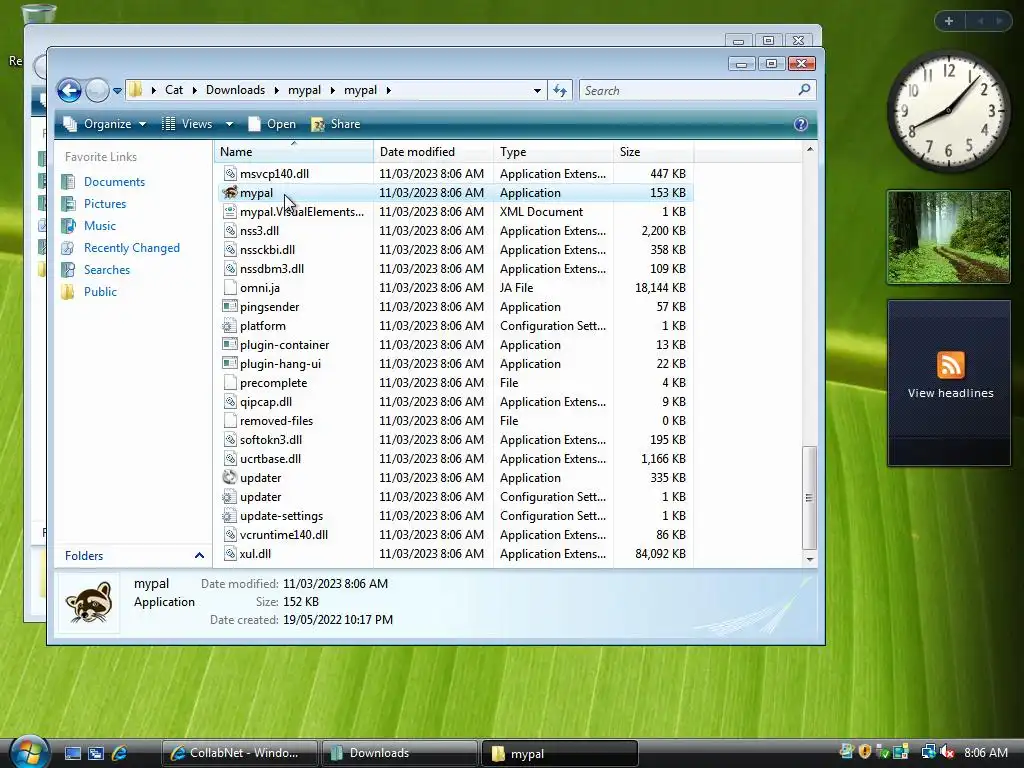
Task: Select precomplete file icon
Action: point(230,383)
